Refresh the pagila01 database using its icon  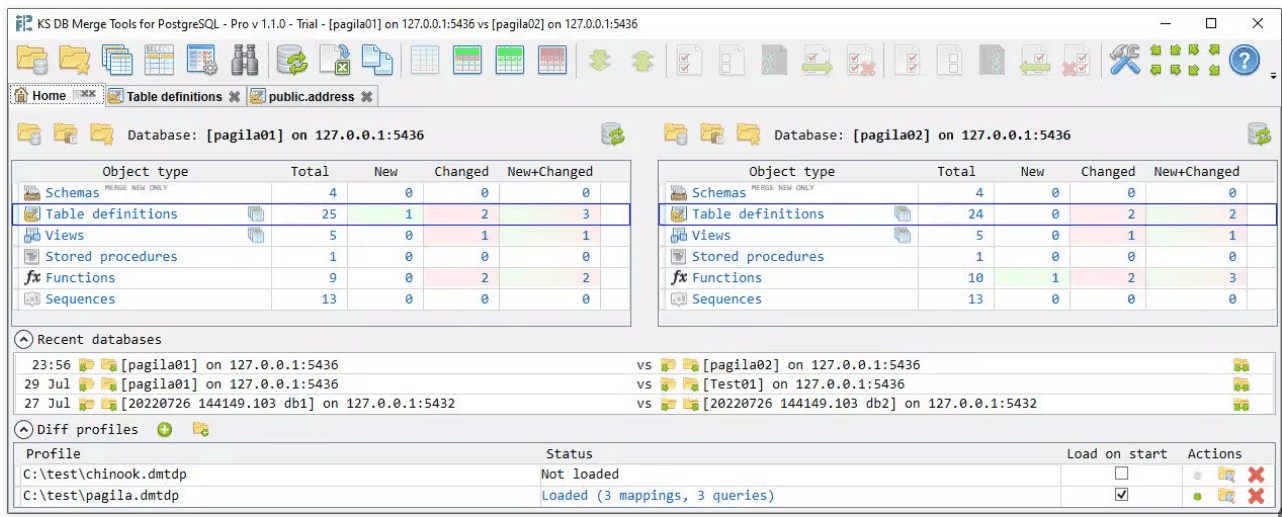pos(613,134)
